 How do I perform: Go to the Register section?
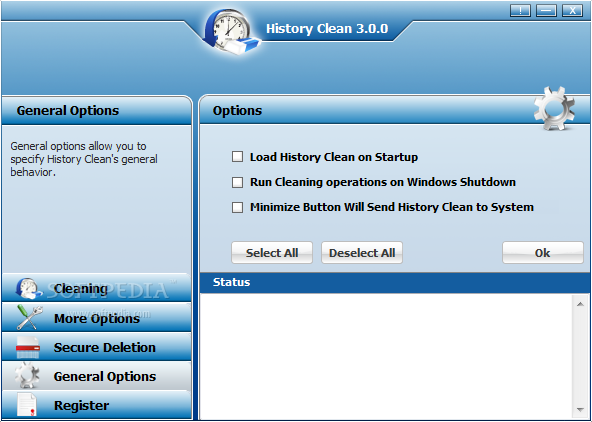(x=97, y=405)
